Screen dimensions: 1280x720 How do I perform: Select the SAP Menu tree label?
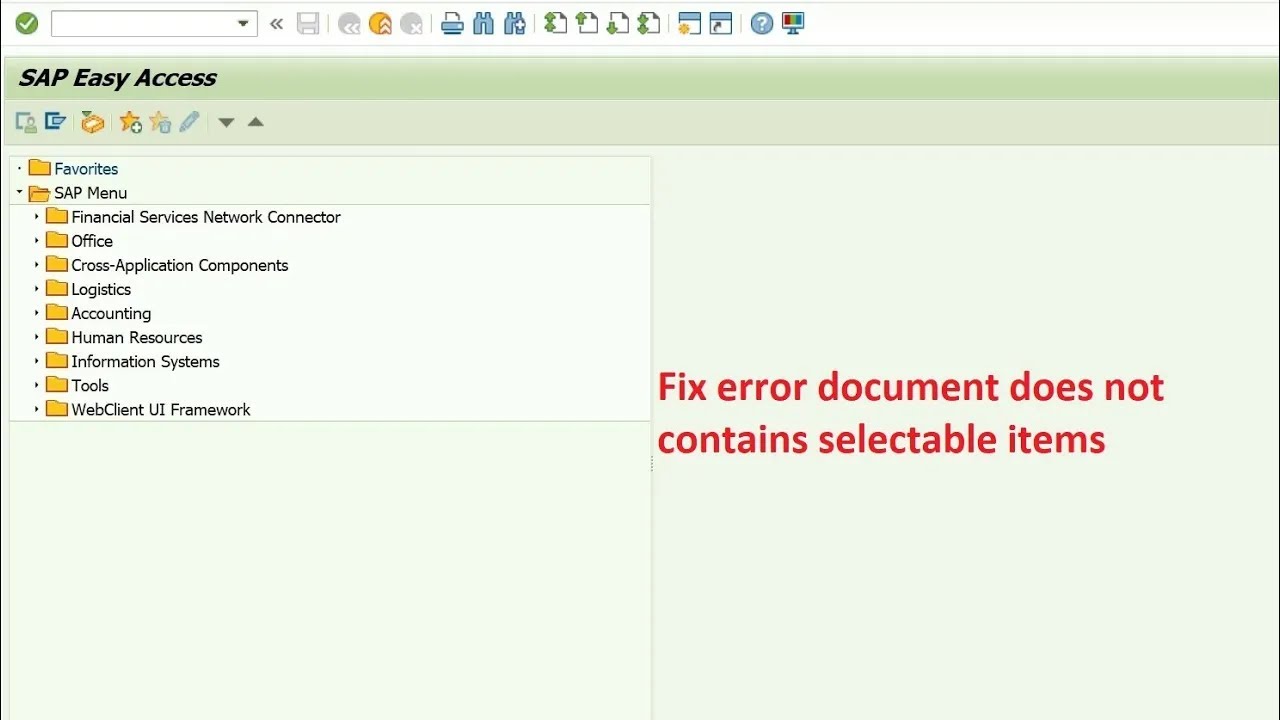pyautogui.click(x=91, y=193)
